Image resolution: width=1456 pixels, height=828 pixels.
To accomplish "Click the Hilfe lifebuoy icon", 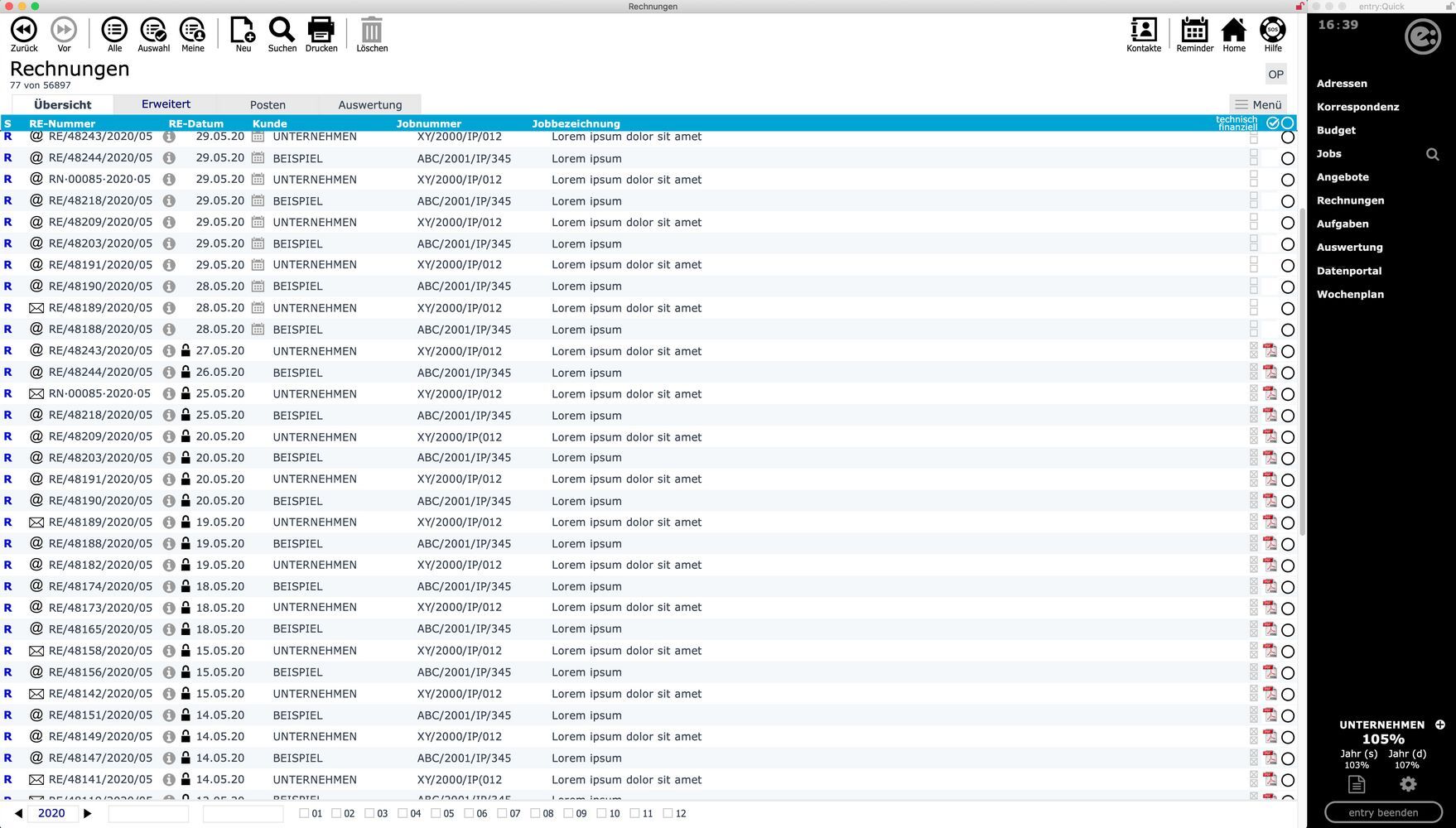I will click(1272, 31).
